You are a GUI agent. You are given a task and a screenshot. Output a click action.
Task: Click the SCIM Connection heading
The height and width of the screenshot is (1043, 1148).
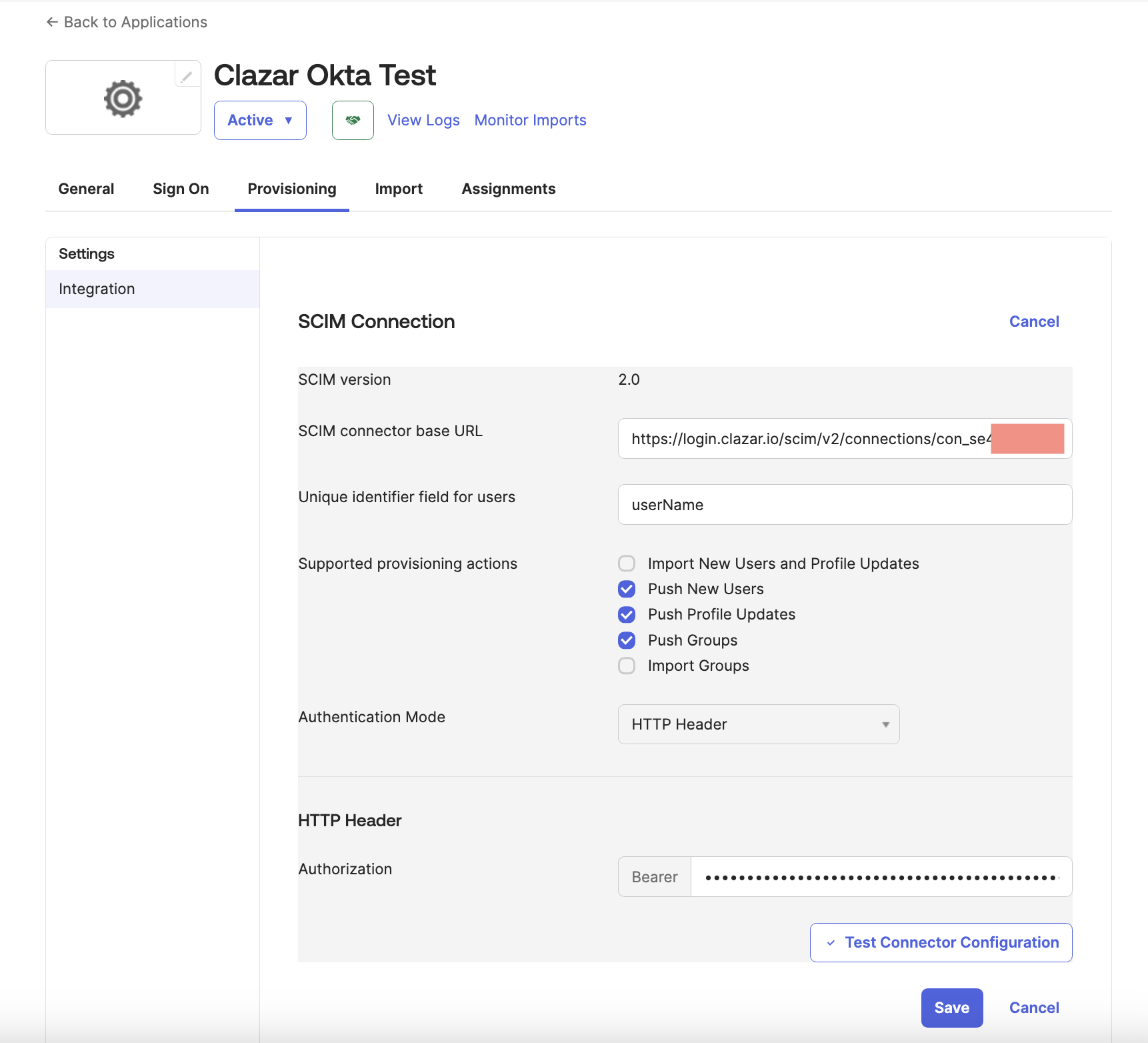point(377,321)
